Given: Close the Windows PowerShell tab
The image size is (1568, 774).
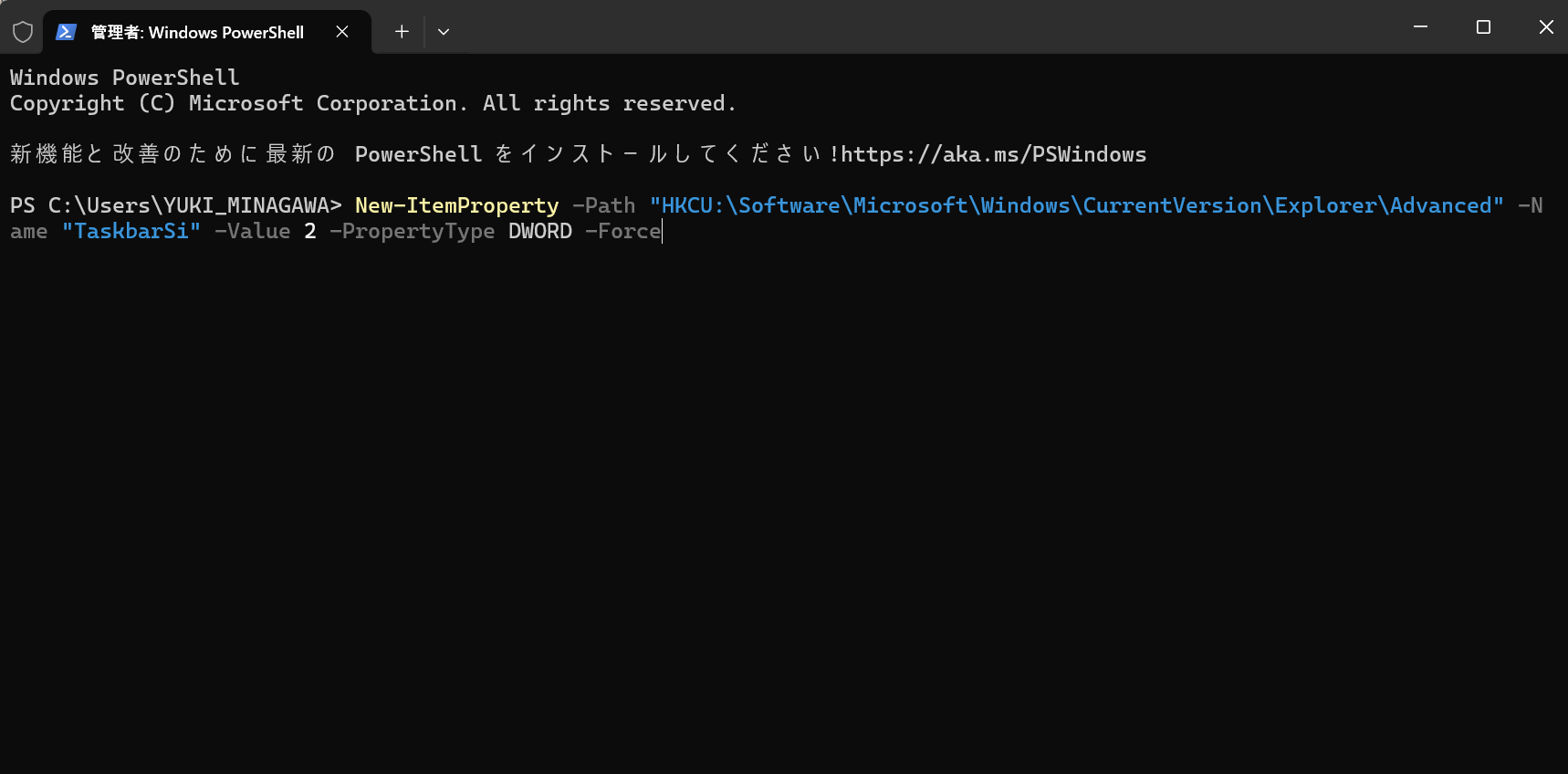Looking at the screenshot, I should pyautogui.click(x=342, y=32).
